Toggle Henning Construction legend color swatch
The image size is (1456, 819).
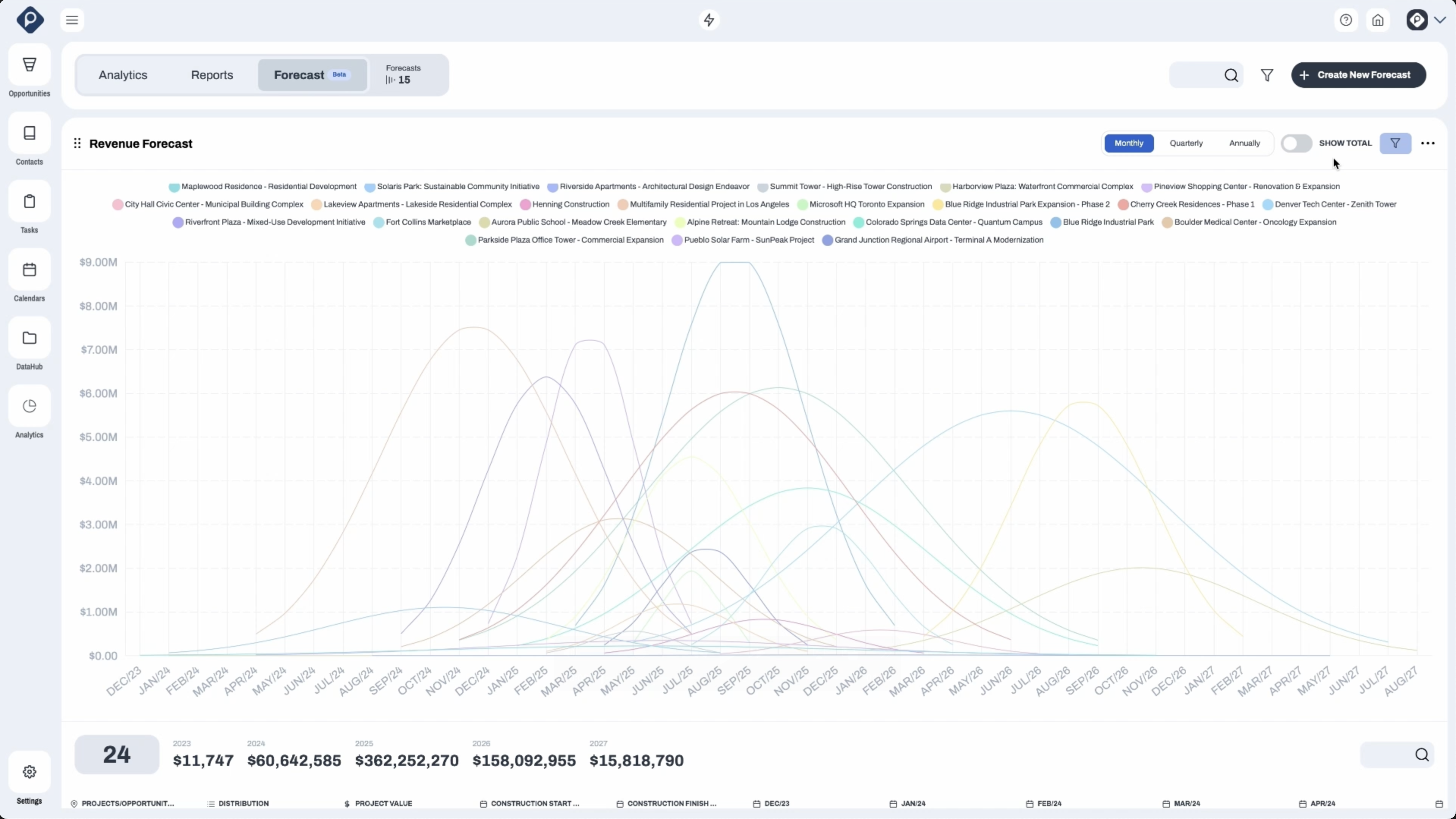coord(525,205)
